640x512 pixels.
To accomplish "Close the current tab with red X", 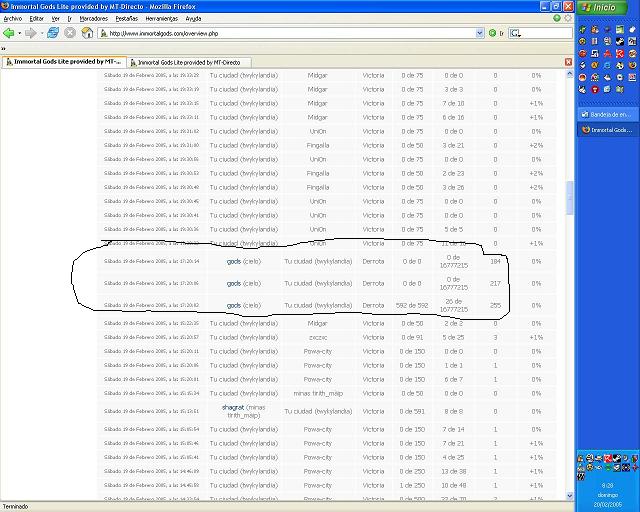I will point(568,62).
